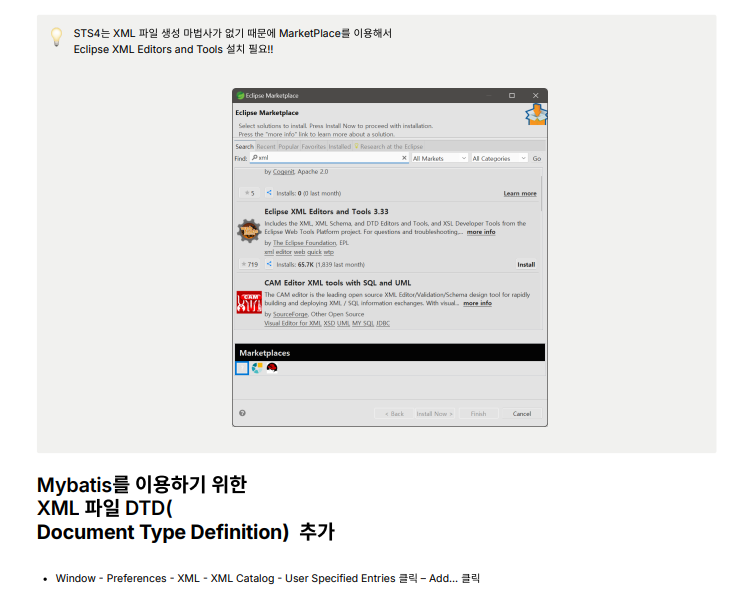Favorite the entry with 719 stars
Viewport: 739px width, 607px height.
click(x=249, y=264)
